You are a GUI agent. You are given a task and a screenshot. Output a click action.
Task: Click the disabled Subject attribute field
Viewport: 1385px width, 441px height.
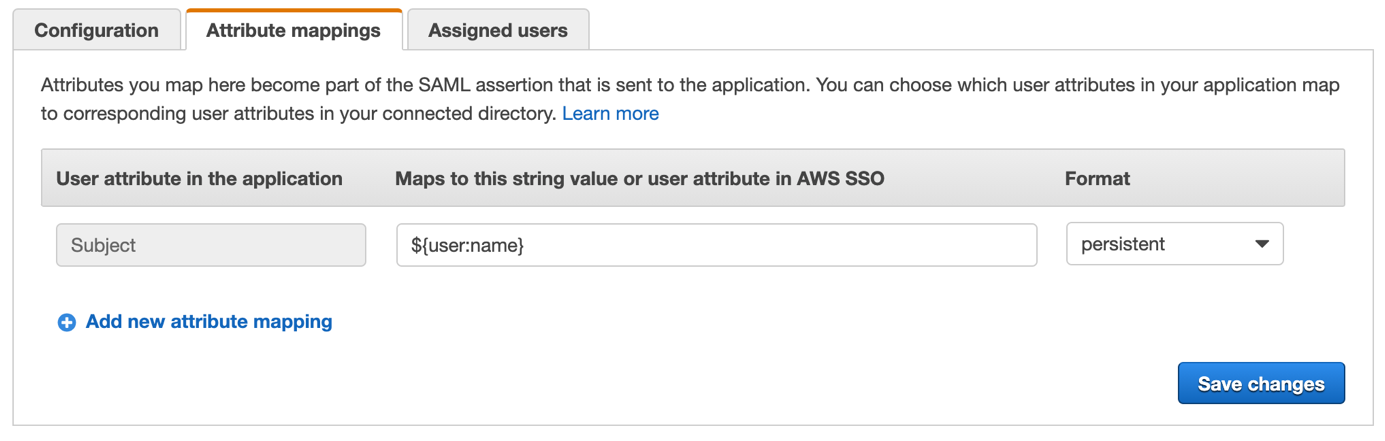[211, 245]
